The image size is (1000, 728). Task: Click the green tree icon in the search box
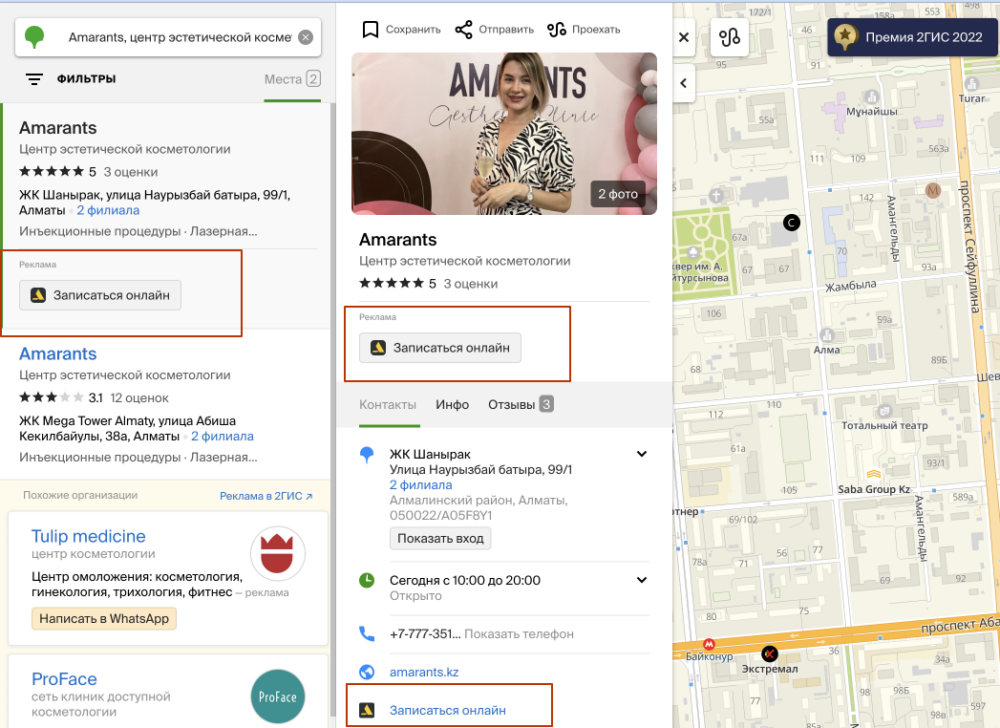coord(34,37)
